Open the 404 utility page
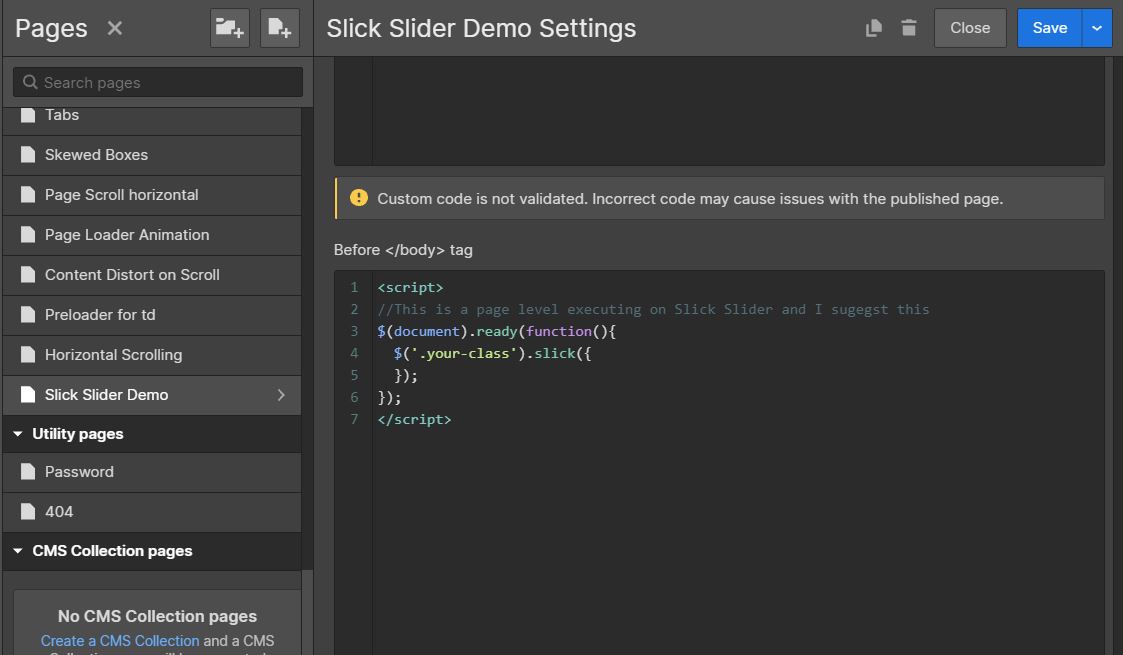The image size is (1123, 655). (x=152, y=512)
